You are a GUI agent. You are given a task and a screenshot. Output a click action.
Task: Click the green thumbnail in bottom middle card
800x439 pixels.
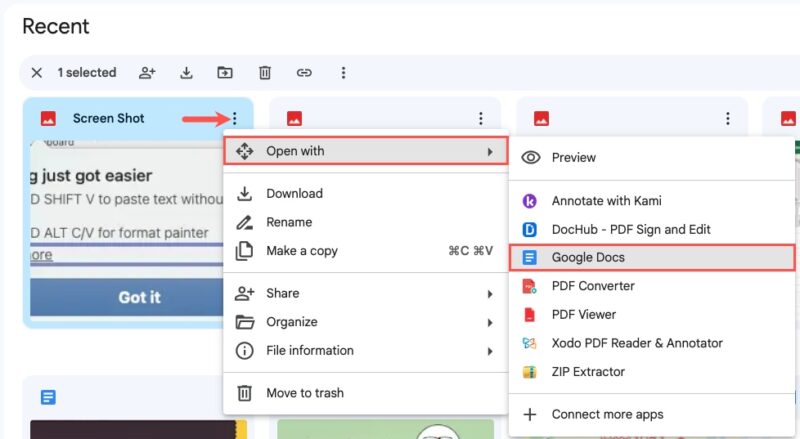click(x=385, y=429)
